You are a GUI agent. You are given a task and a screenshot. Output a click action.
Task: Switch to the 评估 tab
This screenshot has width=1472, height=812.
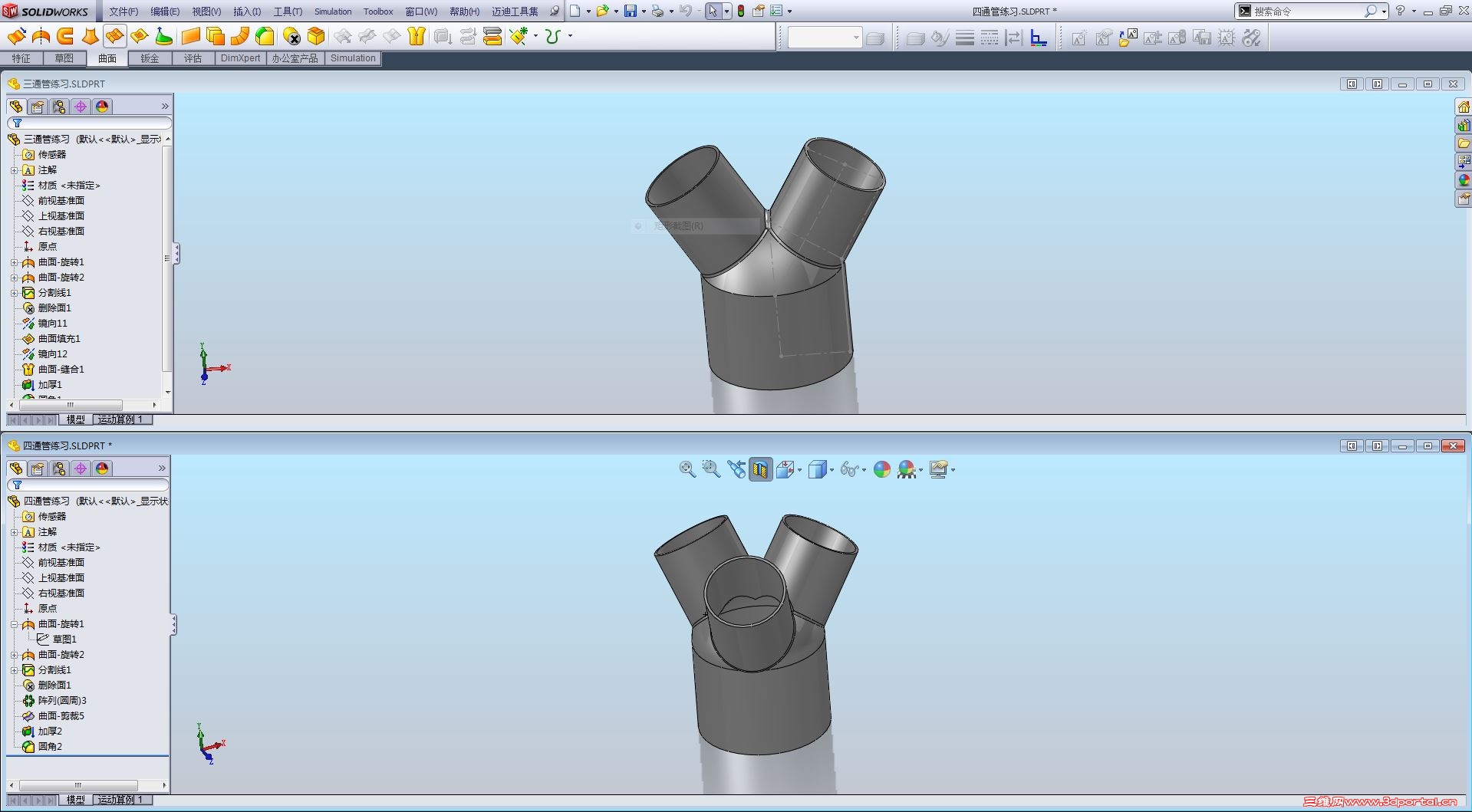coord(193,58)
